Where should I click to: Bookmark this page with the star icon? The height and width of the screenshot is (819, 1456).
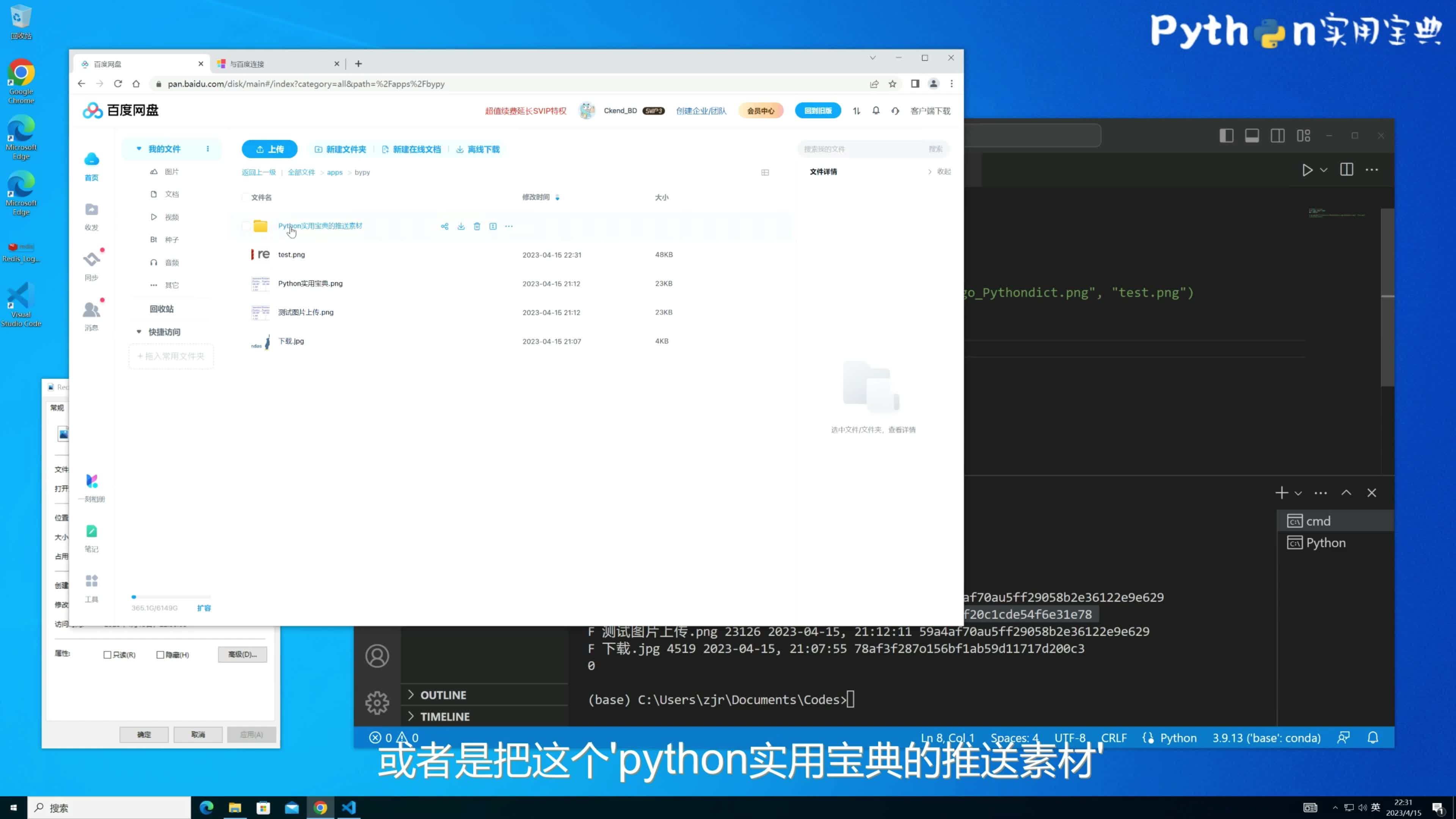point(893,84)
